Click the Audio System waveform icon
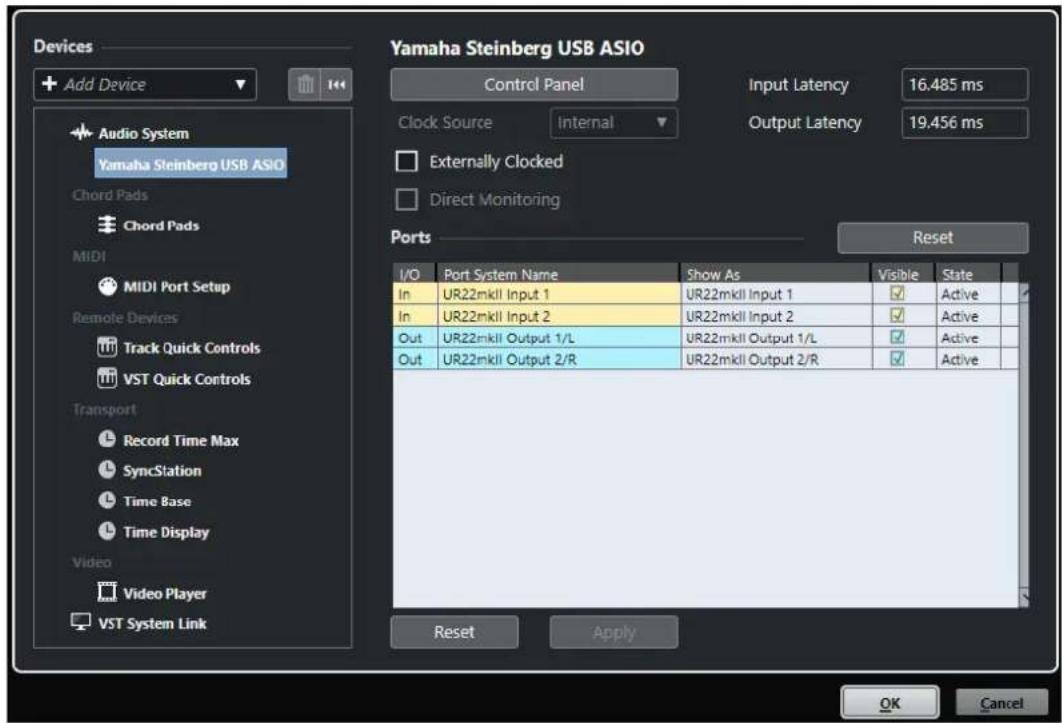 pos(81,133)
